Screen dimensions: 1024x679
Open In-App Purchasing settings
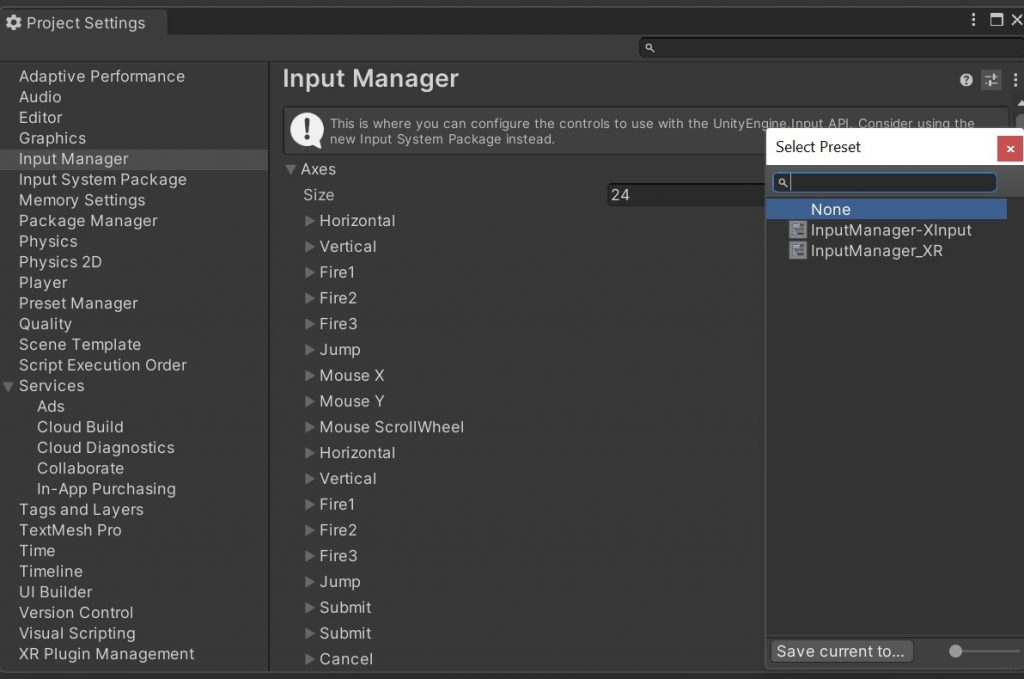(x=106, y=489)
